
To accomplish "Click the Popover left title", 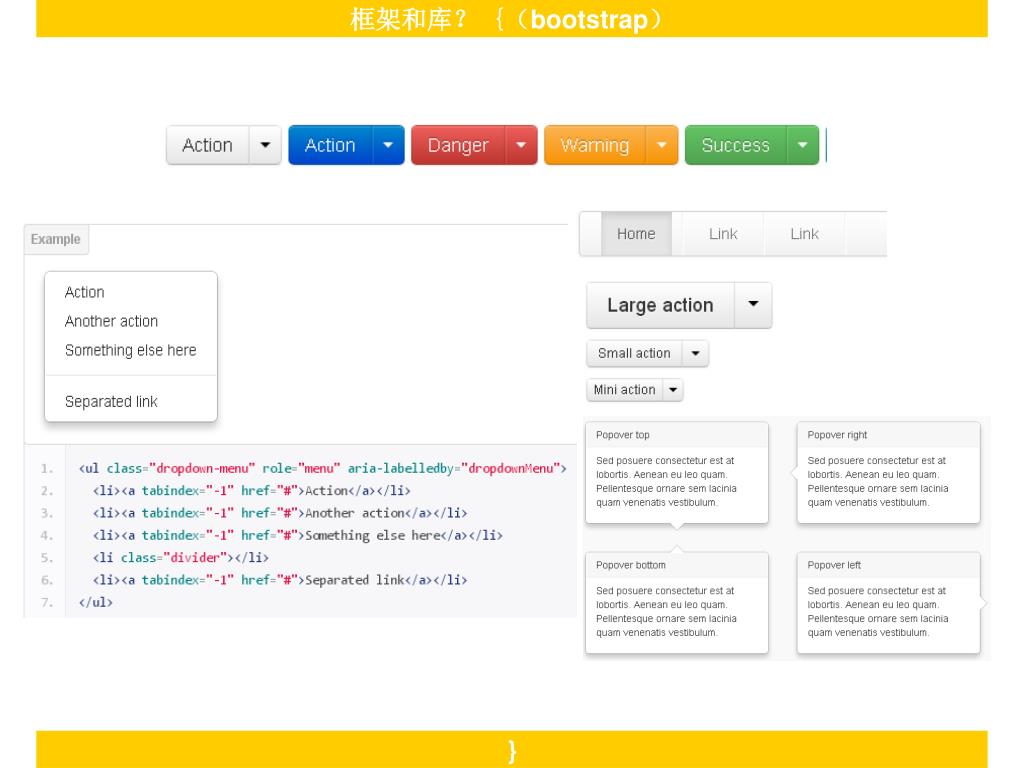I will click(x=834, y=565).
